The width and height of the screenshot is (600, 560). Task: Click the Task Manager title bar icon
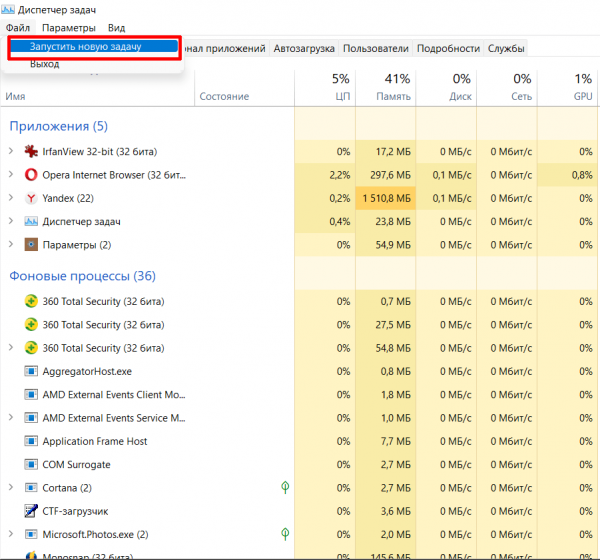[x=8, y=9]
